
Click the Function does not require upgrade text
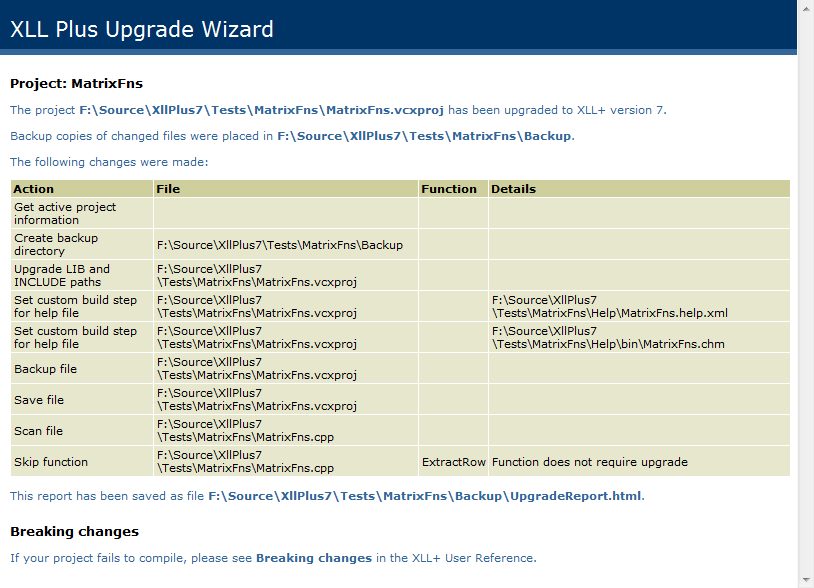(x=589, y=462)
